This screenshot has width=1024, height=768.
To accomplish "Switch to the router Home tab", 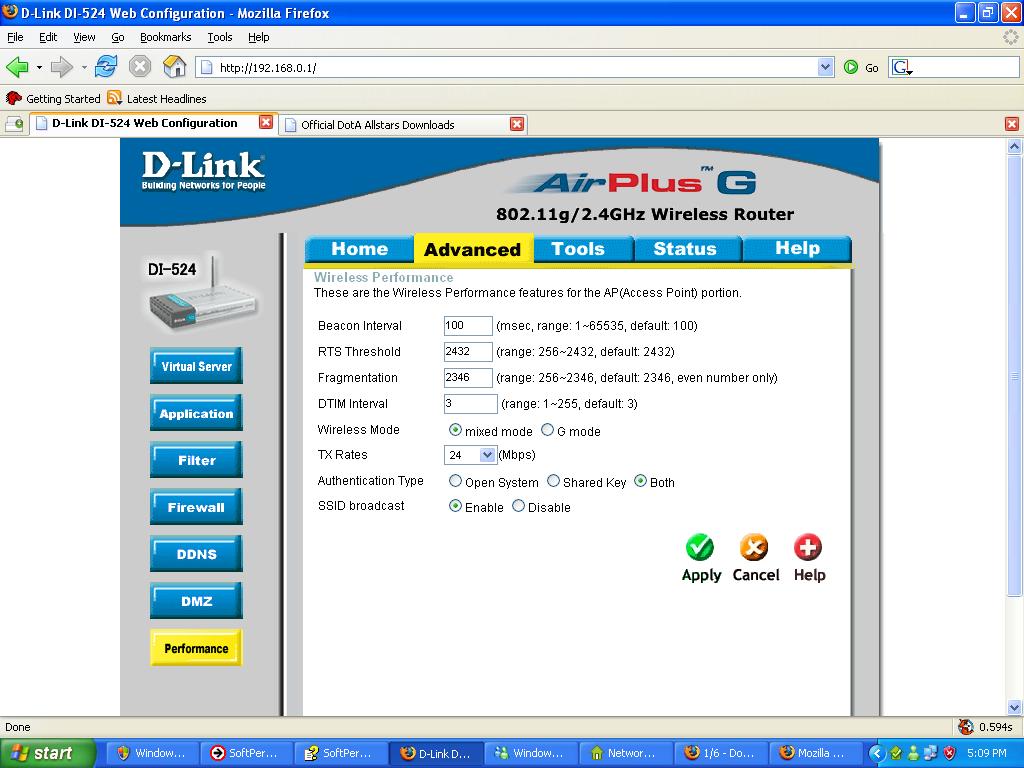I will pos(359,249).
